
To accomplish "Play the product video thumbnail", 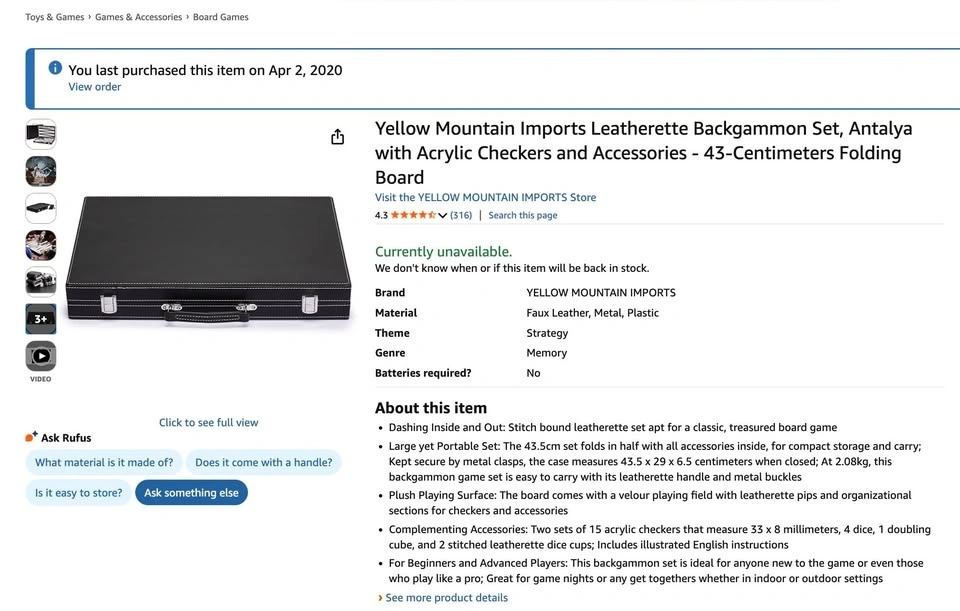I will (41, 356).
